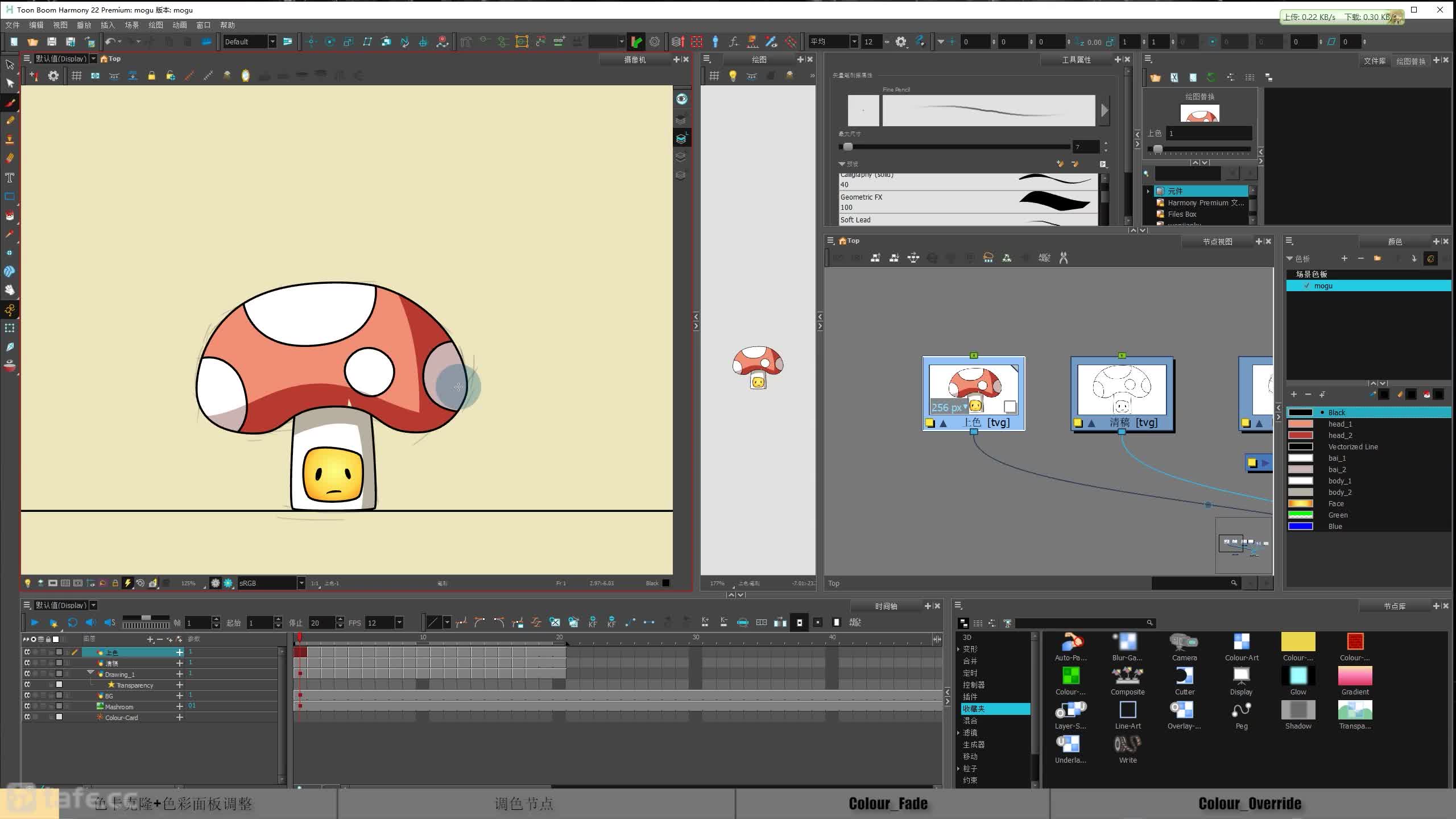
Task: Open the 默认值(Display) dropdown in Camera view
Action: pos(93,59)
